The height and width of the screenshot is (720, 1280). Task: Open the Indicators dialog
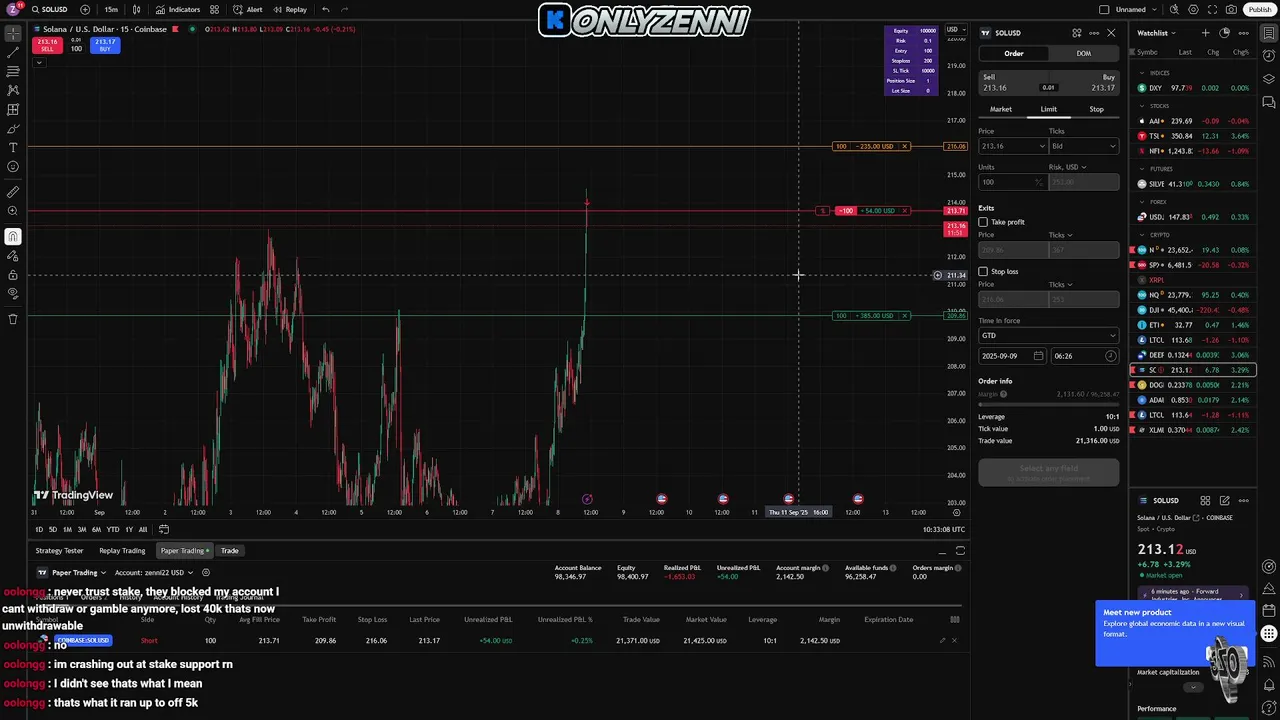pyautogui.click(x=178, y=10)
